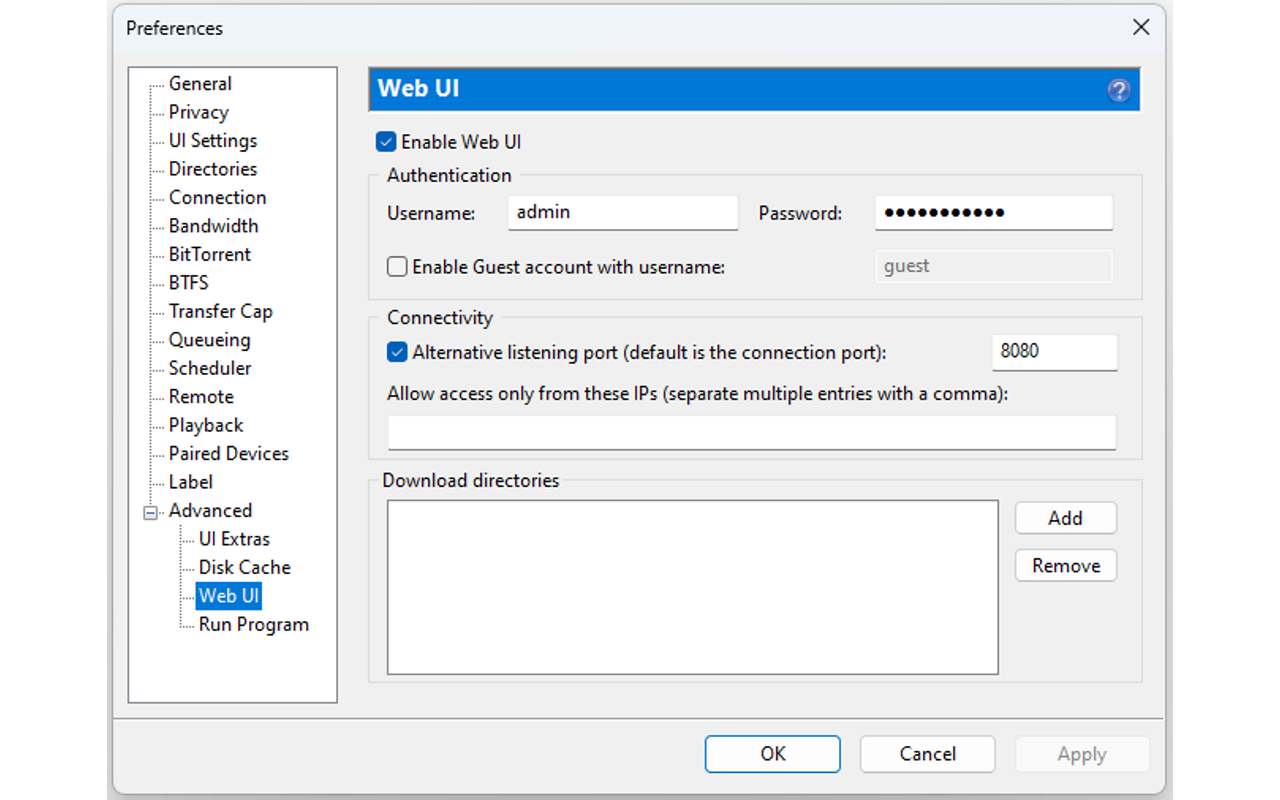Enable the Guest account checkbox
The height and width of the screenshot is (800, 1280).
(396, 266)
